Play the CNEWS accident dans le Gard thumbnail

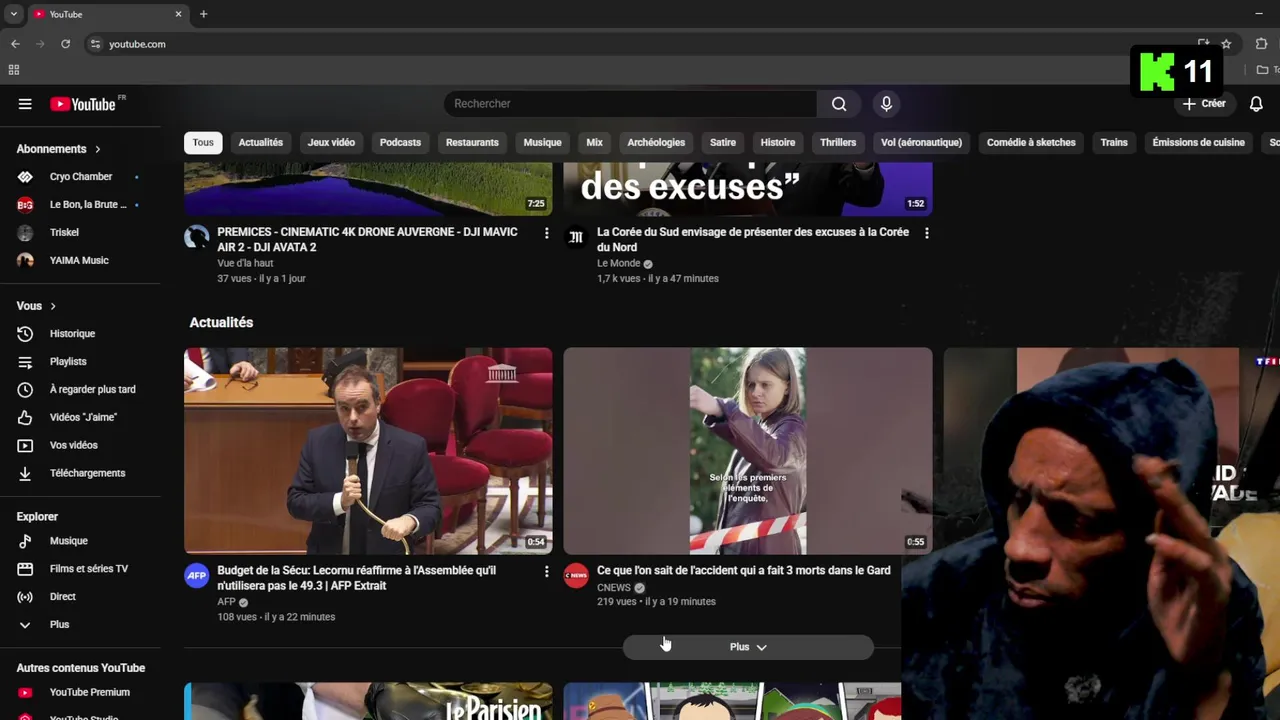pos(748,451)
